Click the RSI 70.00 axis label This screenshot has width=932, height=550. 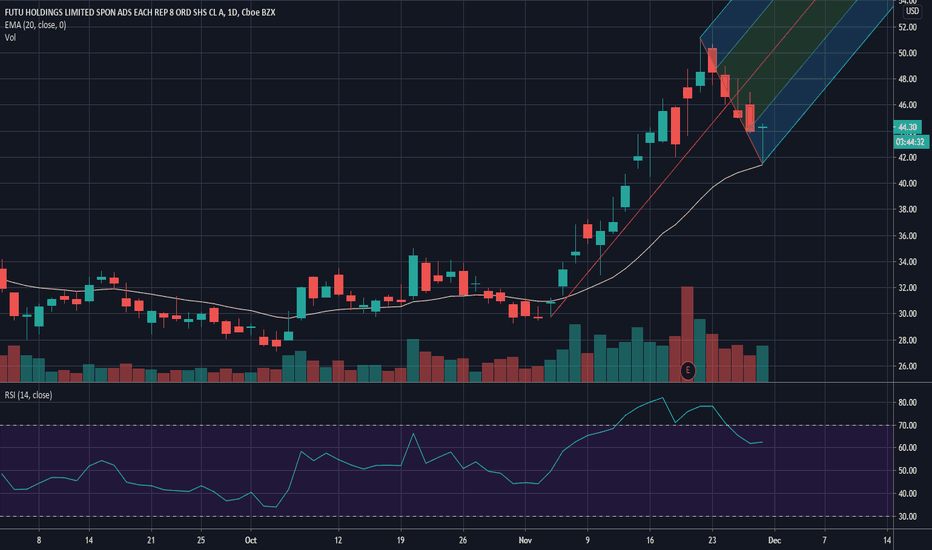(x=907, y=426)
